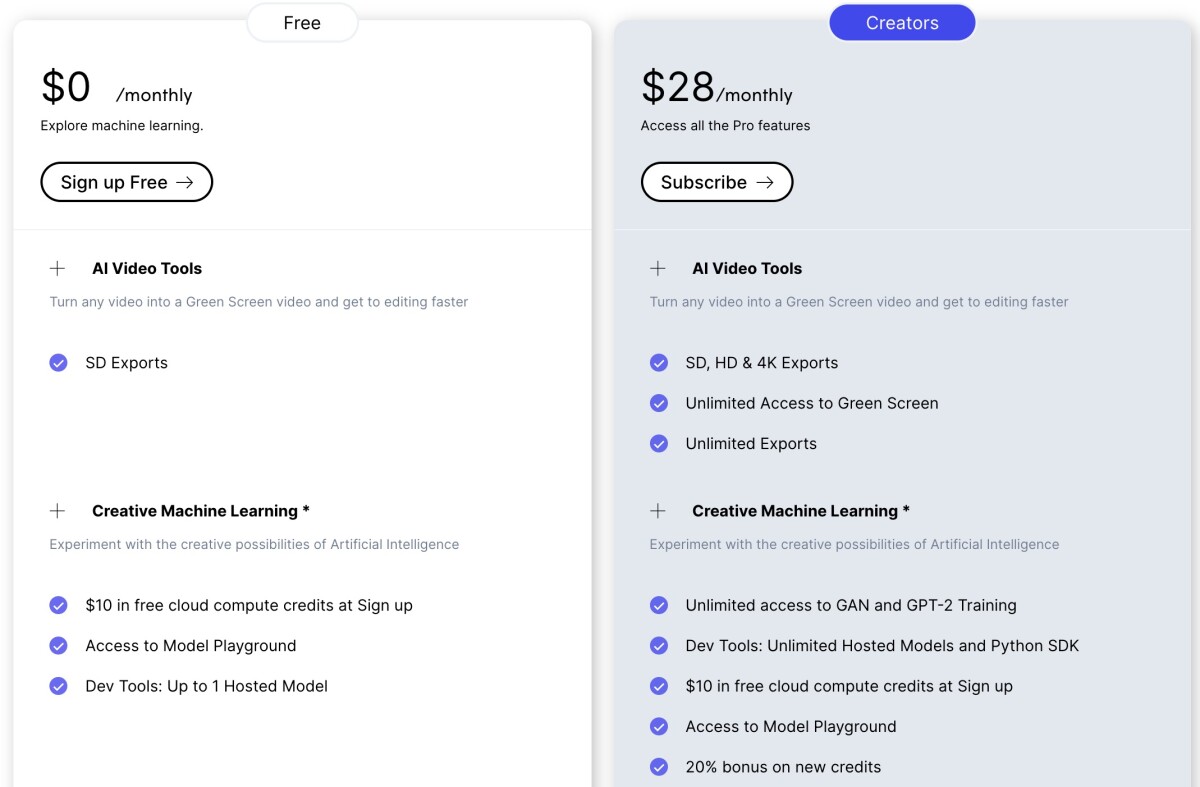Click checkmark beside GAN and GPT-2 Training

(x=659, y=605)
